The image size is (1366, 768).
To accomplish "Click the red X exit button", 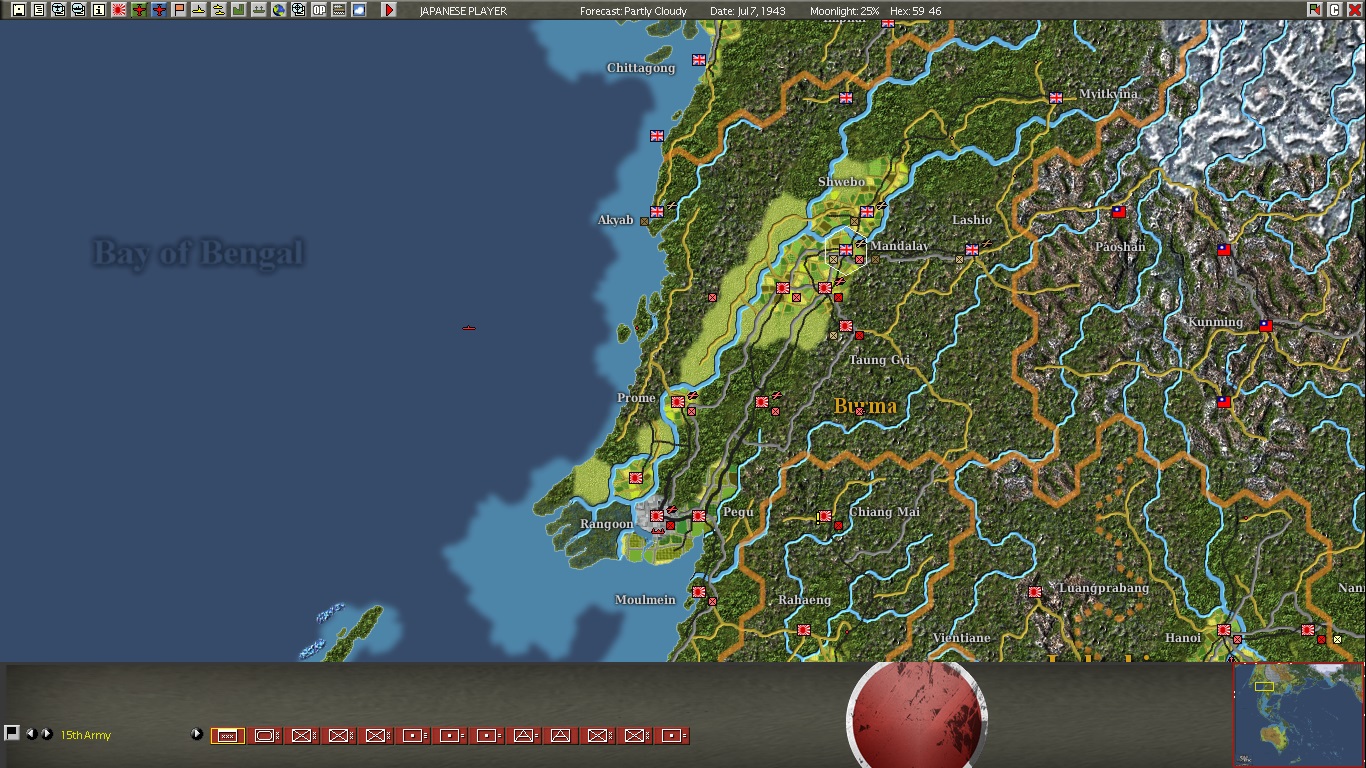I will pos(1355,10).
